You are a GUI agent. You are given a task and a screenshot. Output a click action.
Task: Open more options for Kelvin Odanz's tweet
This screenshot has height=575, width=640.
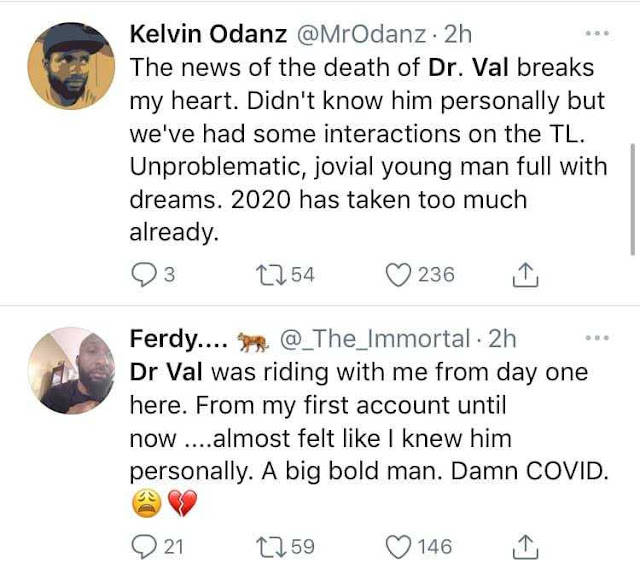[x=596, y=34]
